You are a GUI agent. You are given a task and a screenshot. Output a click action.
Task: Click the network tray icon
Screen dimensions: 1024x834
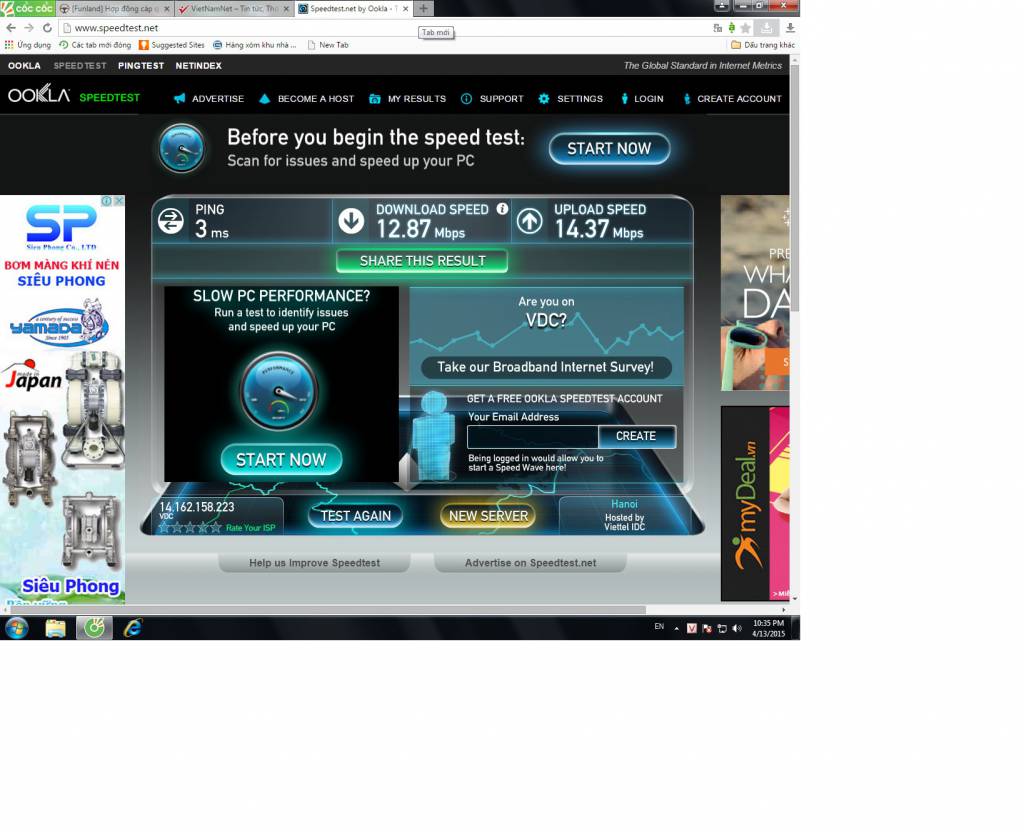click(x=722, y=628)
